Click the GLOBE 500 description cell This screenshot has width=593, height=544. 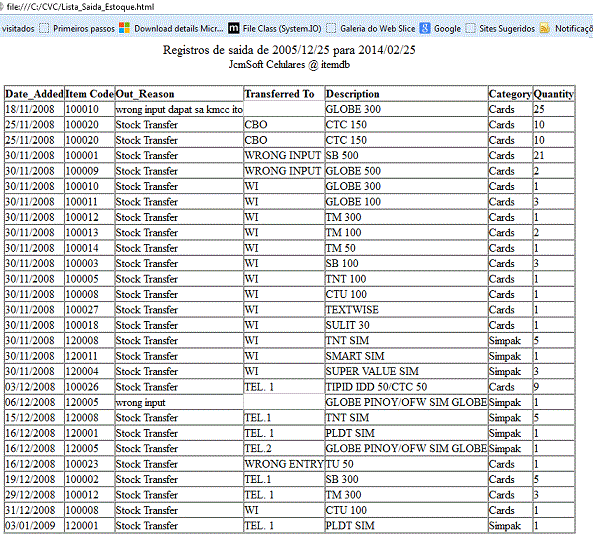(407, 171)
